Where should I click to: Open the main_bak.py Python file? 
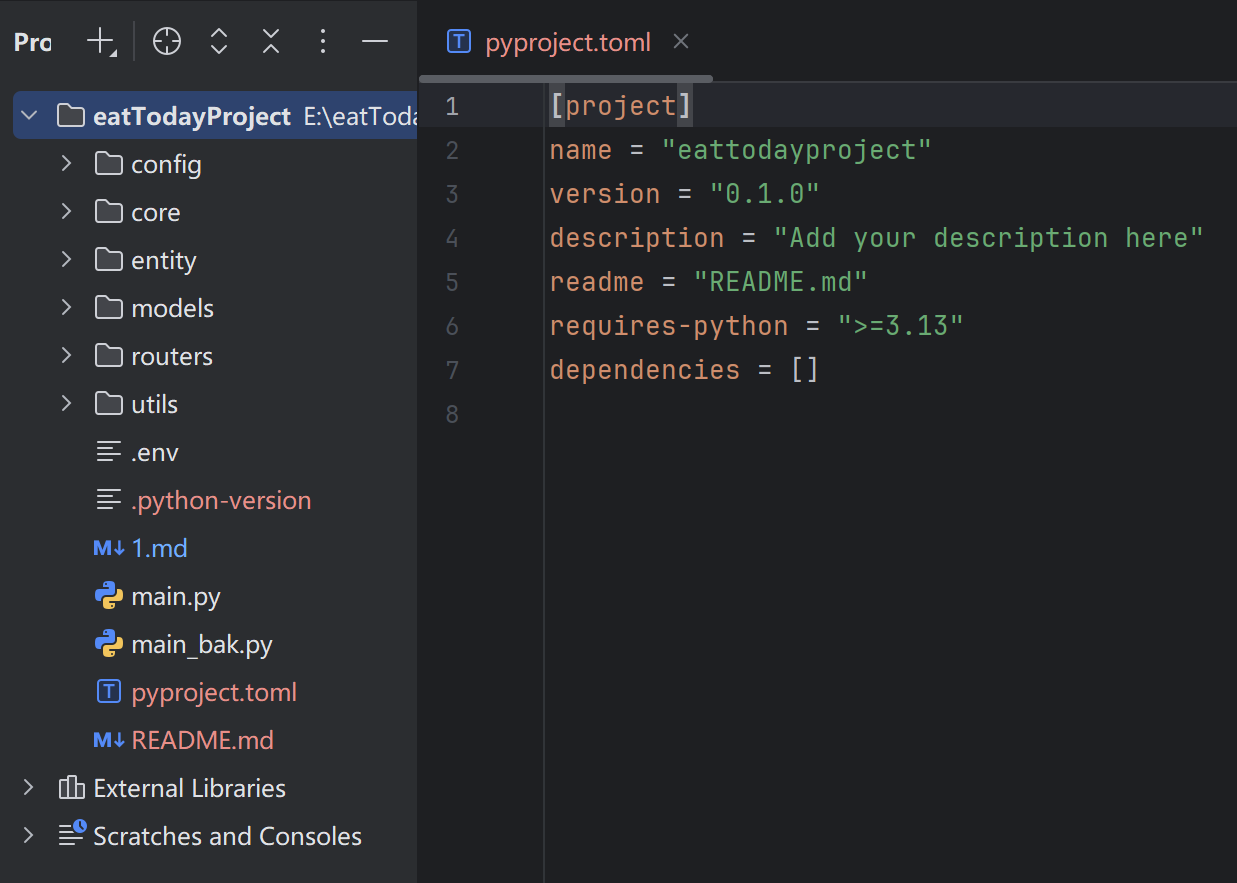[x=201, y=645]
